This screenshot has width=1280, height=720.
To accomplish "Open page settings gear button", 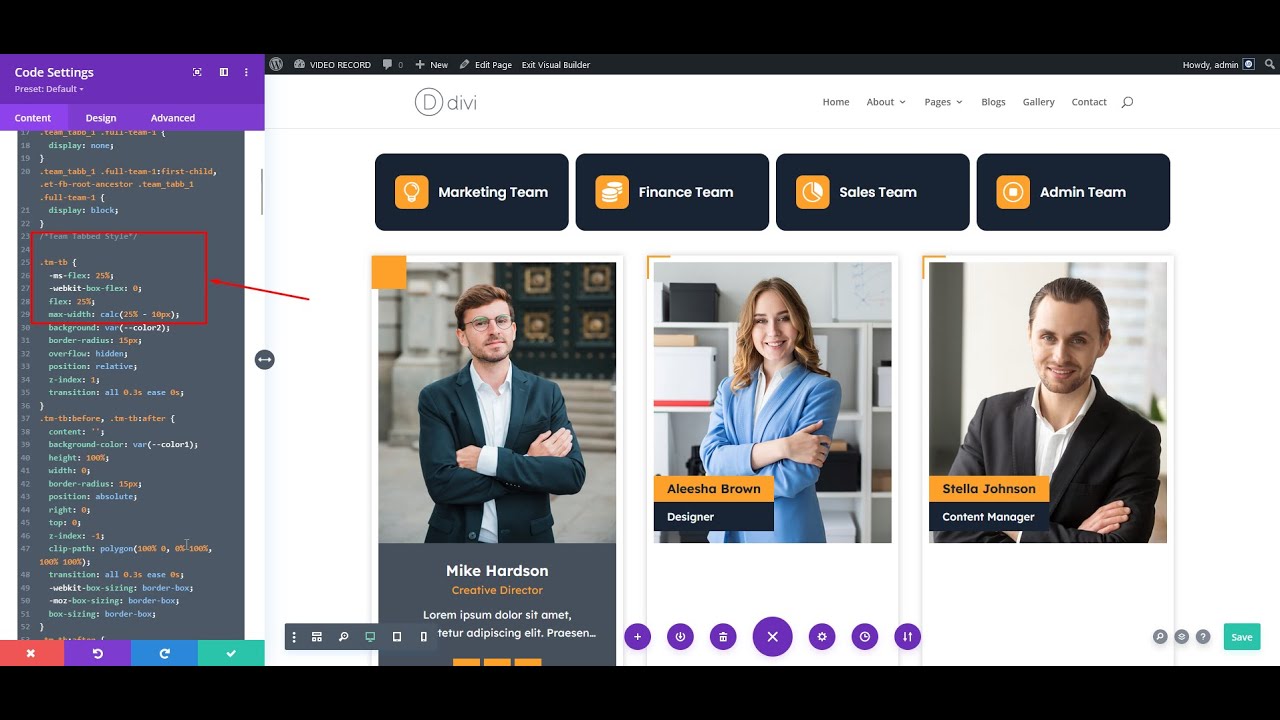I will coord(822,636).
